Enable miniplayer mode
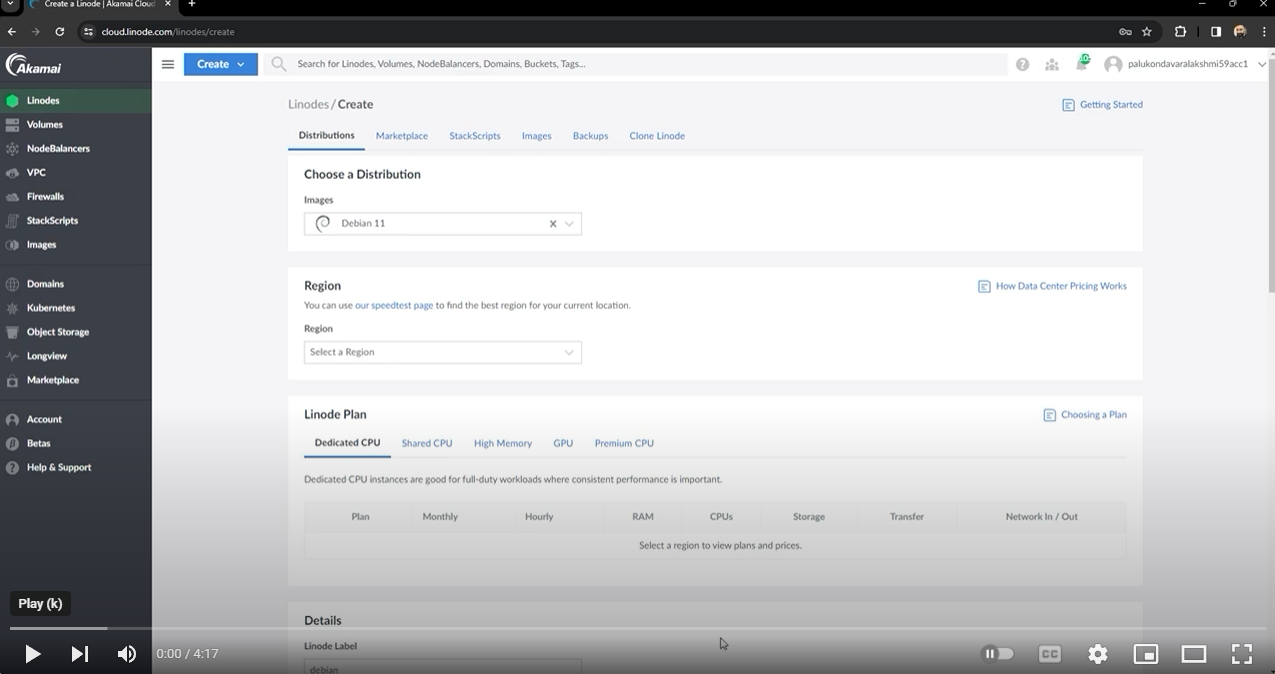This screenshot has height=674, width=1275. coord(1146,654)
